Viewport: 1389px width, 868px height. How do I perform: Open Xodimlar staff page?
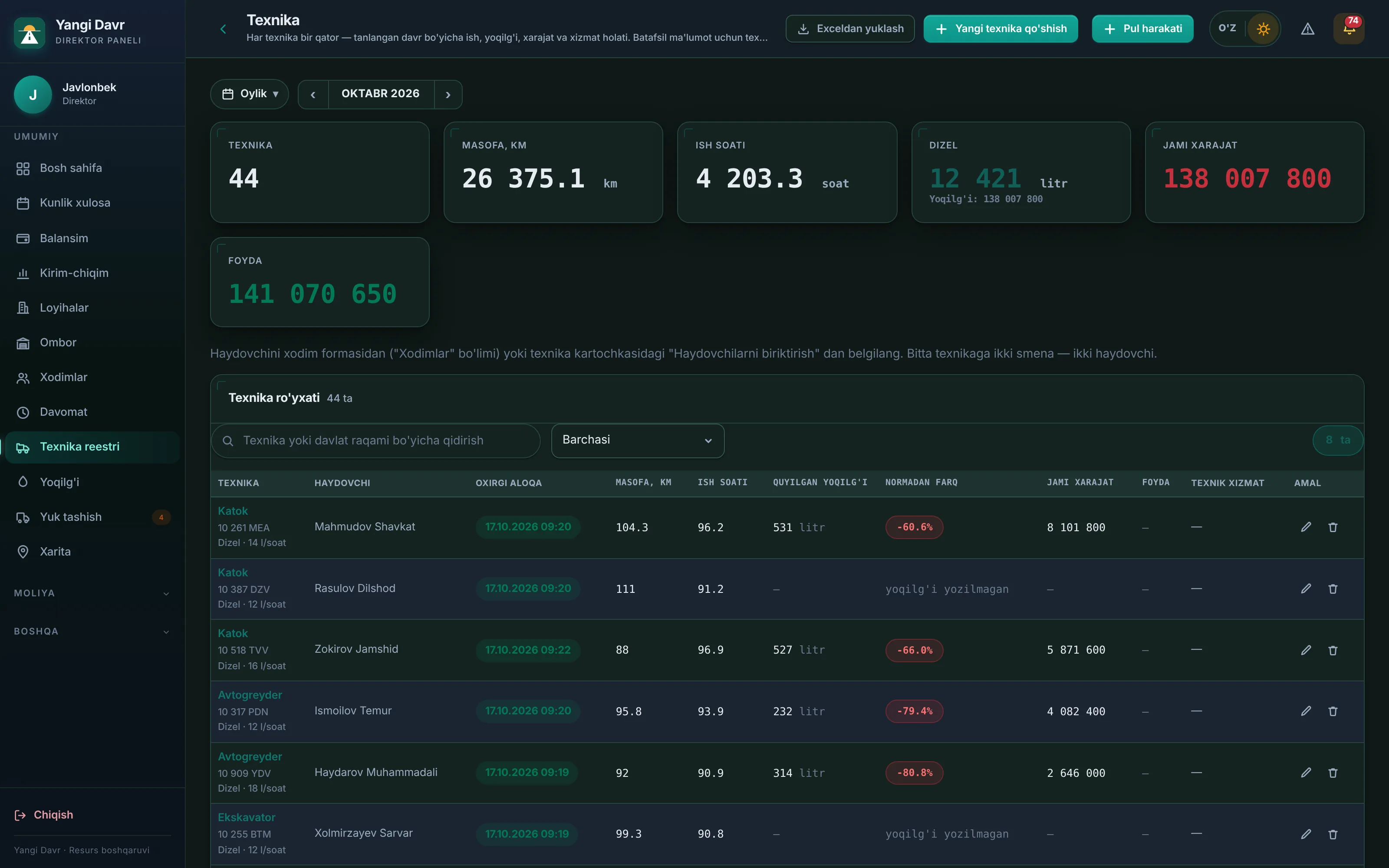tap(92, 378)
